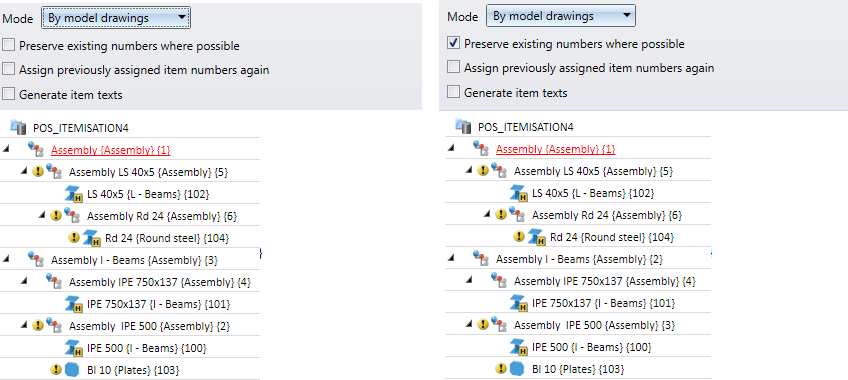
Task: Click the warning icon on Assembly IPE 500 {3}
Action: (483, 324)
